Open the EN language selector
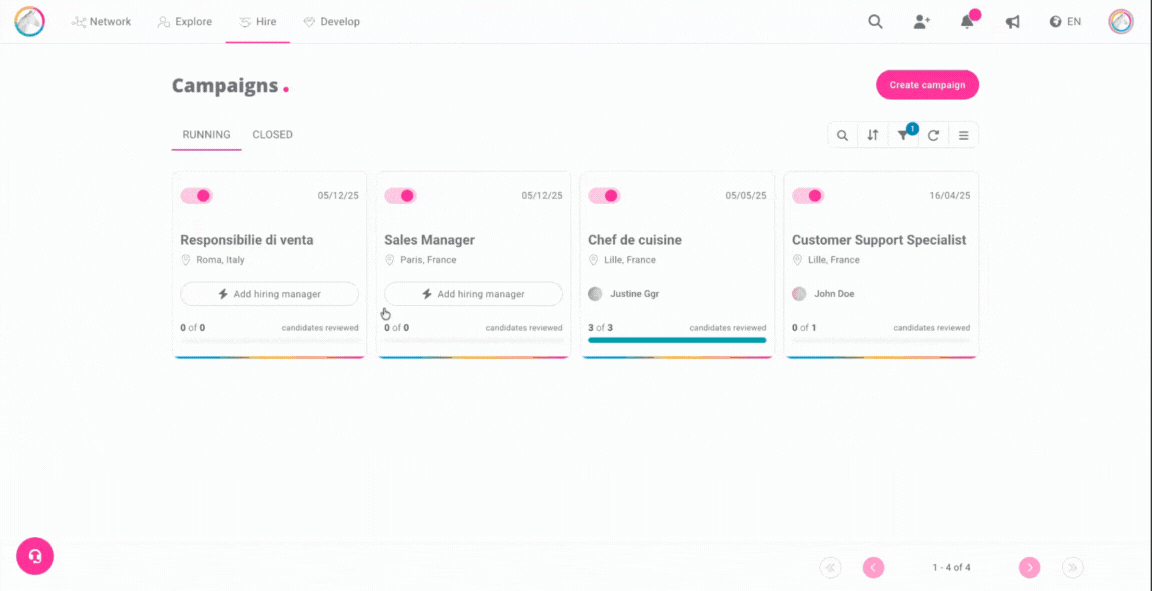 click(x=1065, y=21)
